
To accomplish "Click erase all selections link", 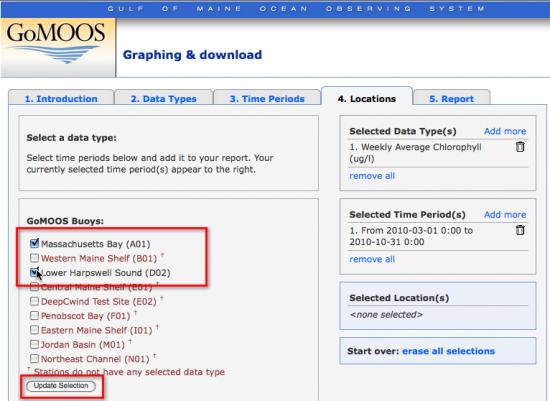I will [448, 351].
